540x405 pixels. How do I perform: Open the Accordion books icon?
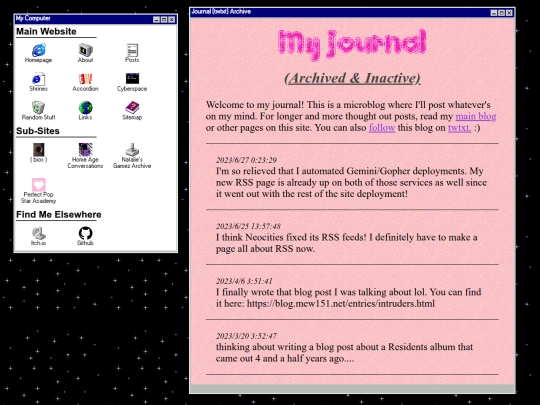[85, 79]
